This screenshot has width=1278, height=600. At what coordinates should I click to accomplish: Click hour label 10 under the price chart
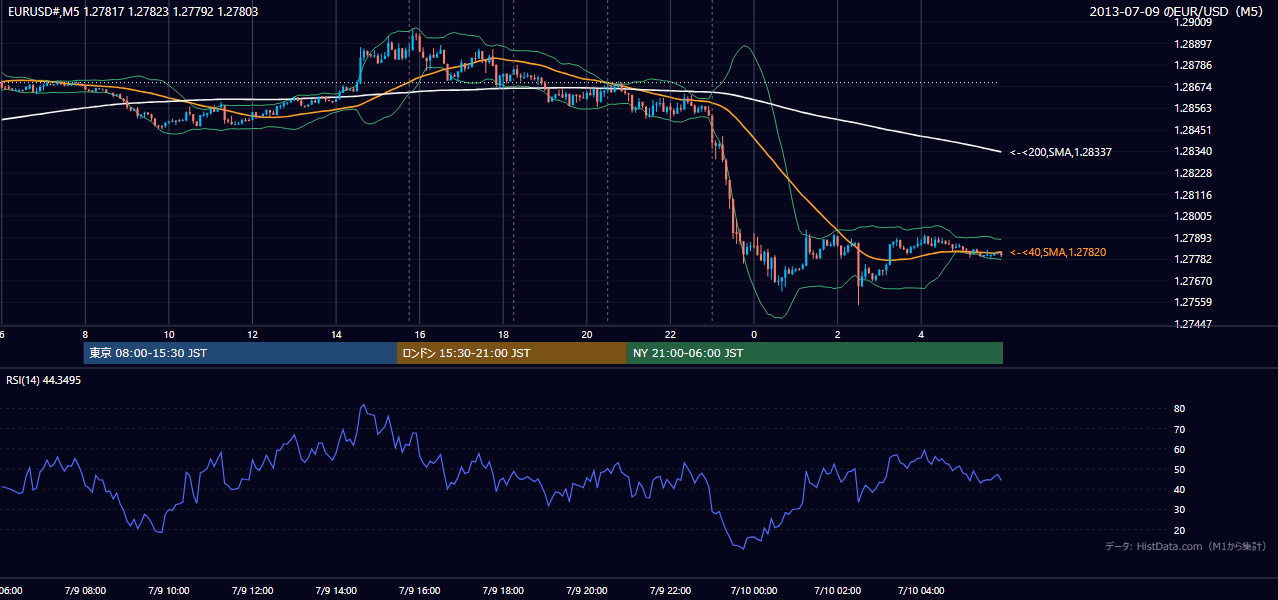tap(169, 334)
